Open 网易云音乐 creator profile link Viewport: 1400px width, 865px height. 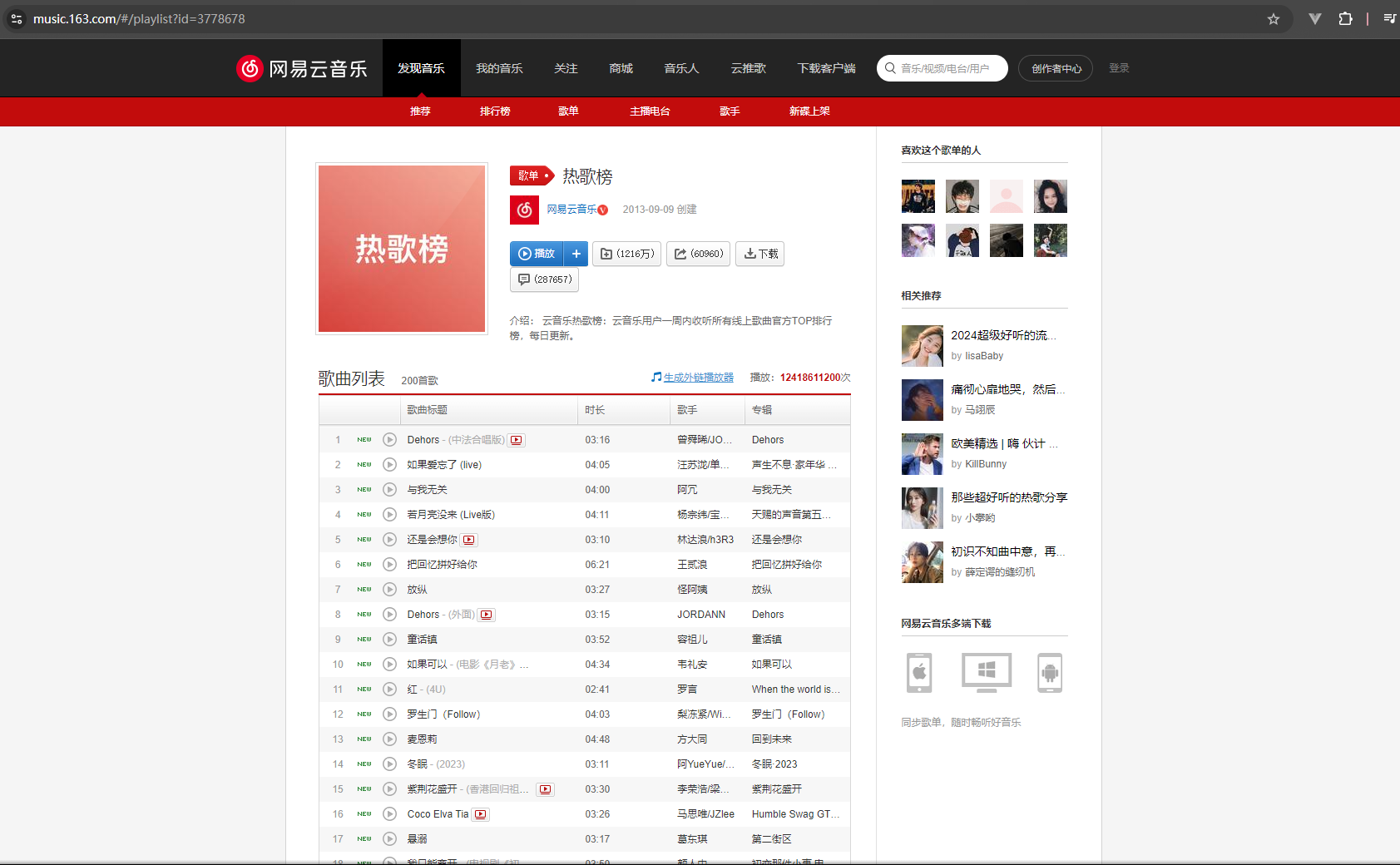coord(571,210)
